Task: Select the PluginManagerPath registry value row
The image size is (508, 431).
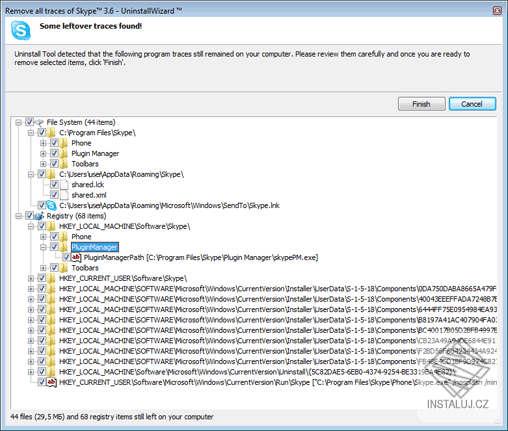Action: [201, 257]
